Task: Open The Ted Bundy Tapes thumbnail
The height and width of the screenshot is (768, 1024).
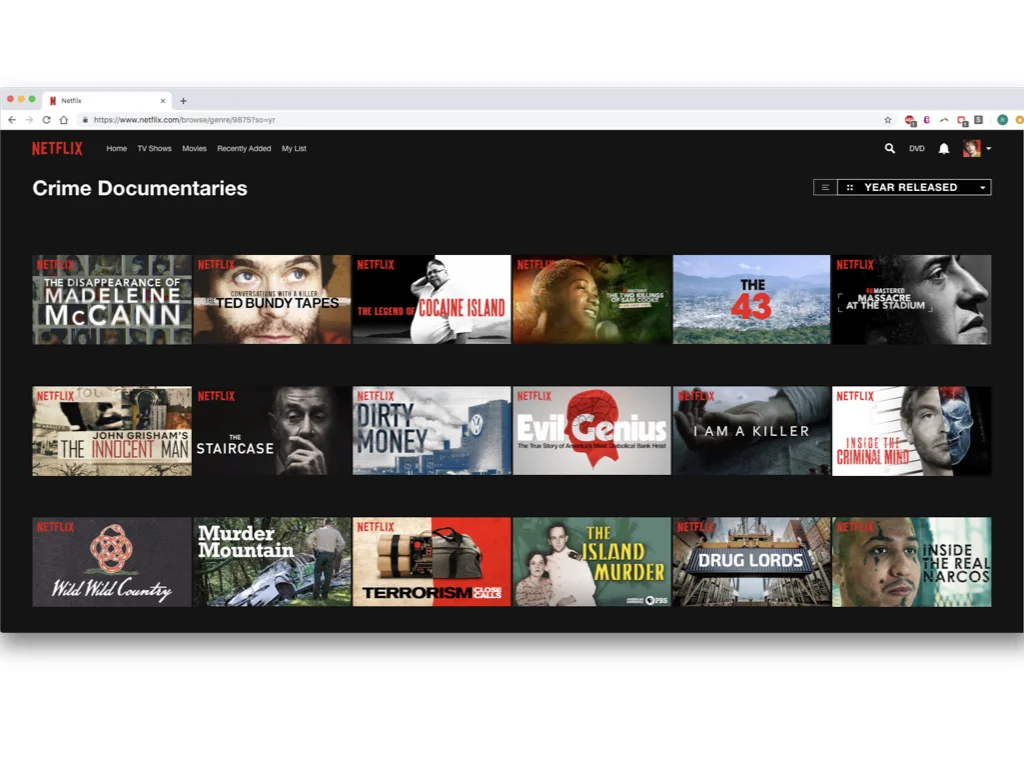Action: point(272,300)
